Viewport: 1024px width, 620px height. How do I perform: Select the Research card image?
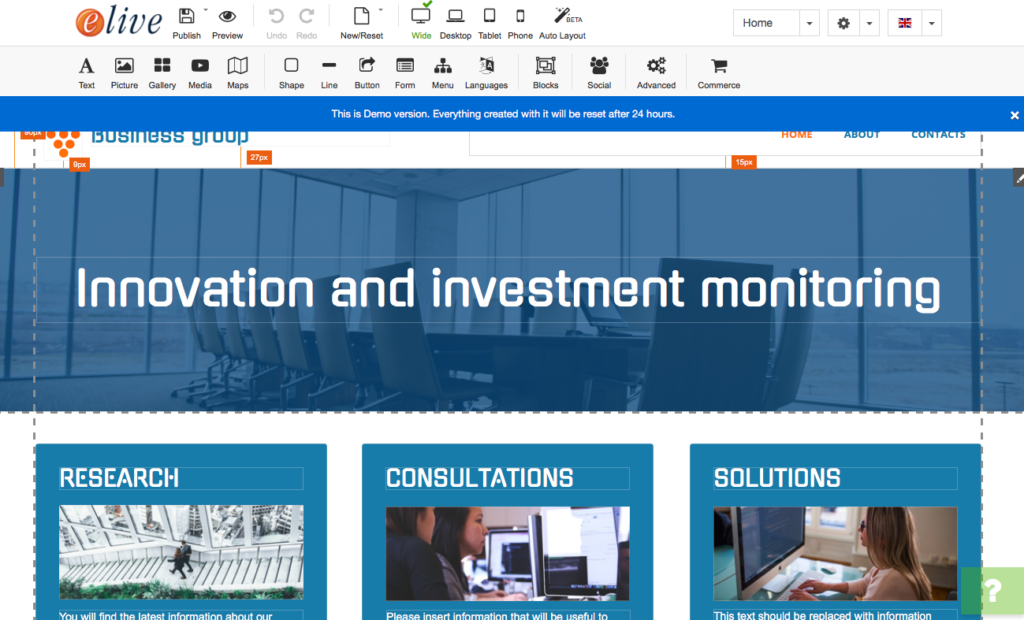(x=181, y=552)
